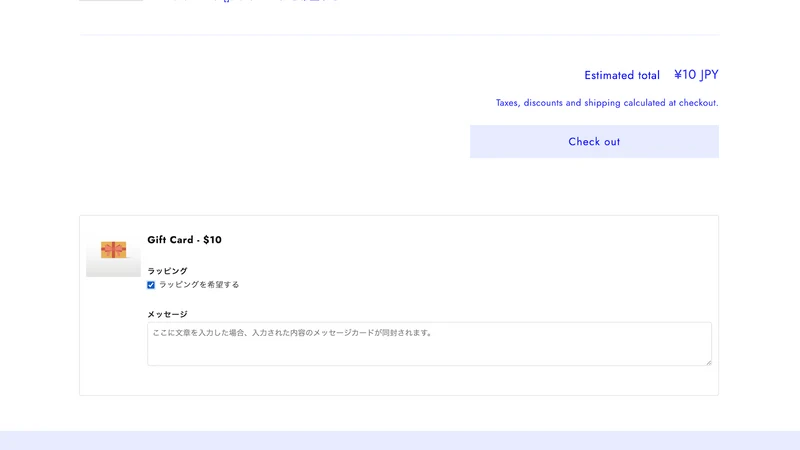800x450 pixels.
Task: Click the ¥10 JPY total amount
Action: (696, 75)
